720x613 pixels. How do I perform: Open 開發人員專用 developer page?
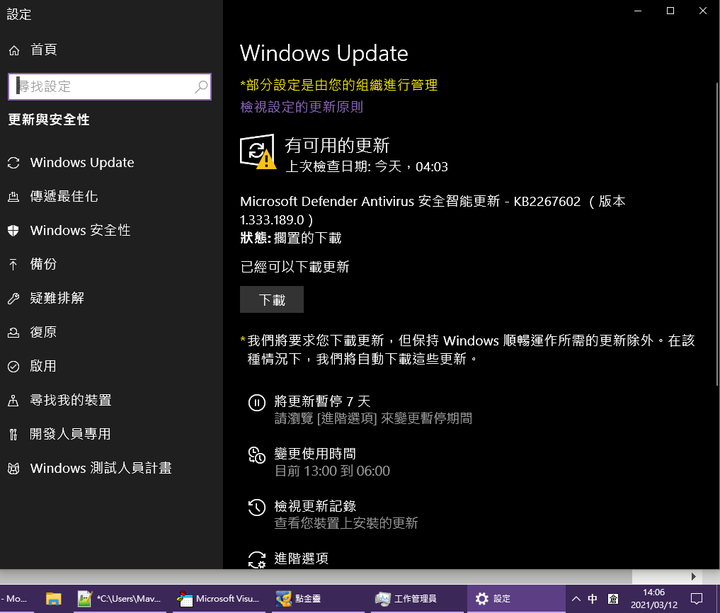point(70,434)
